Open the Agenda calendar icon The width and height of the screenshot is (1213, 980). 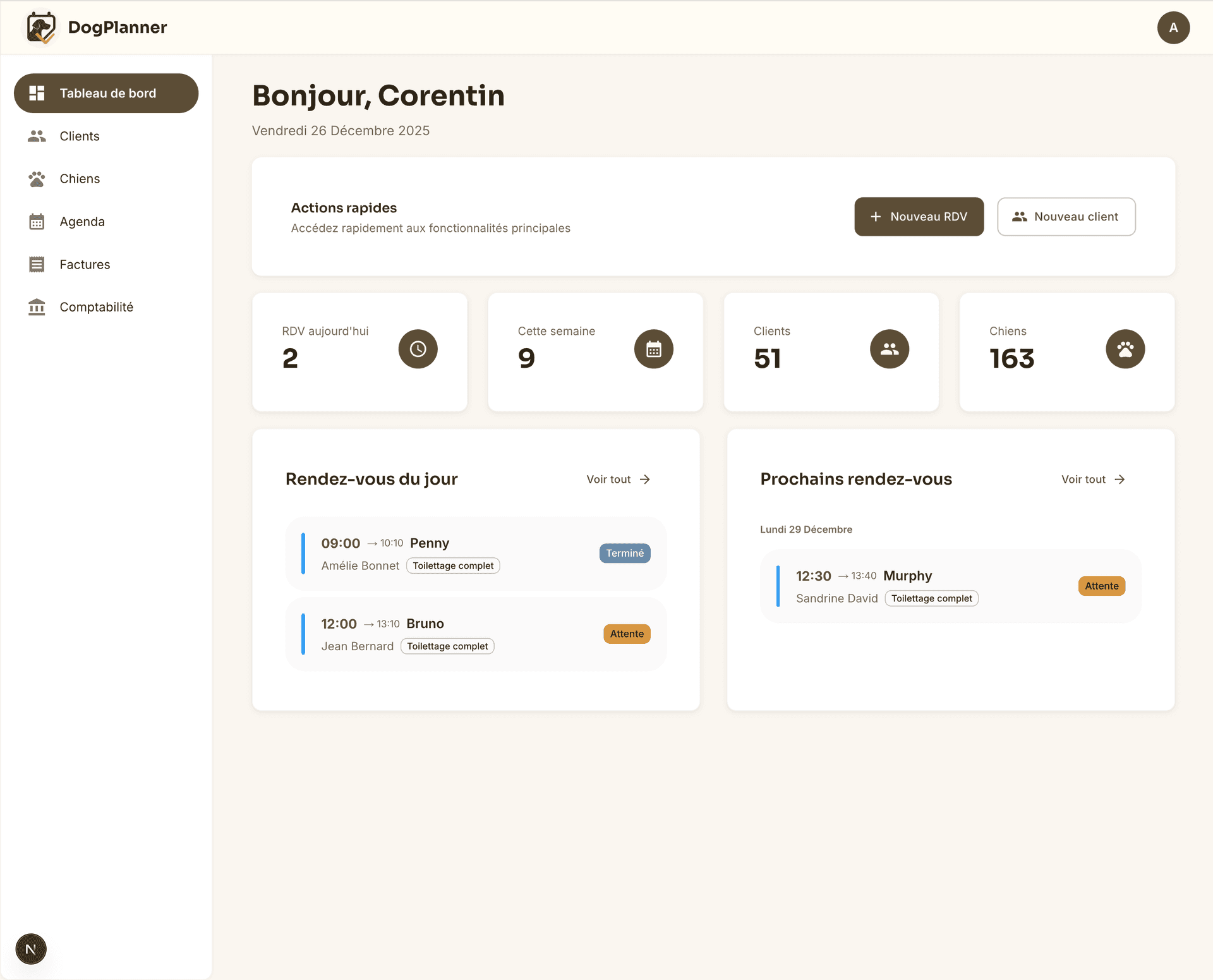pos(37,221)
